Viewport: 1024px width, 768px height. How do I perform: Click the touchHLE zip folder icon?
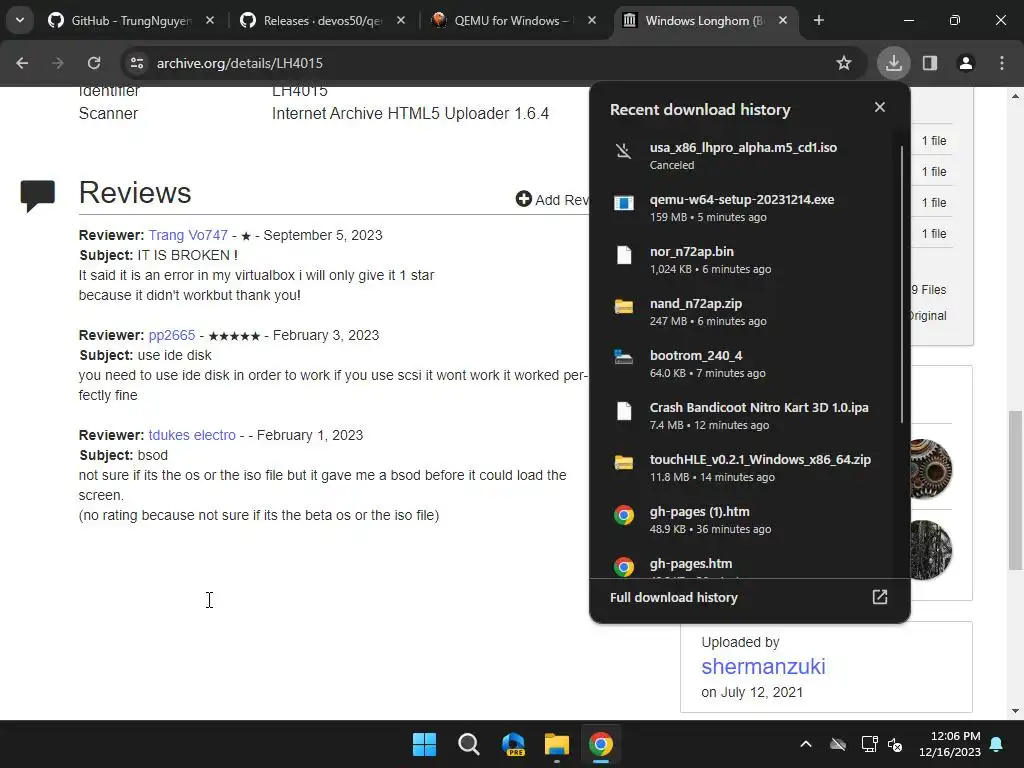tap(624, 462)
